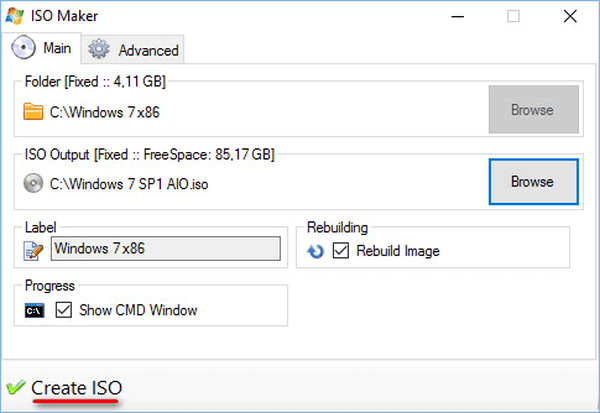Click the gear icon on Advanced tab
The image size is (600, 413).
99,49
